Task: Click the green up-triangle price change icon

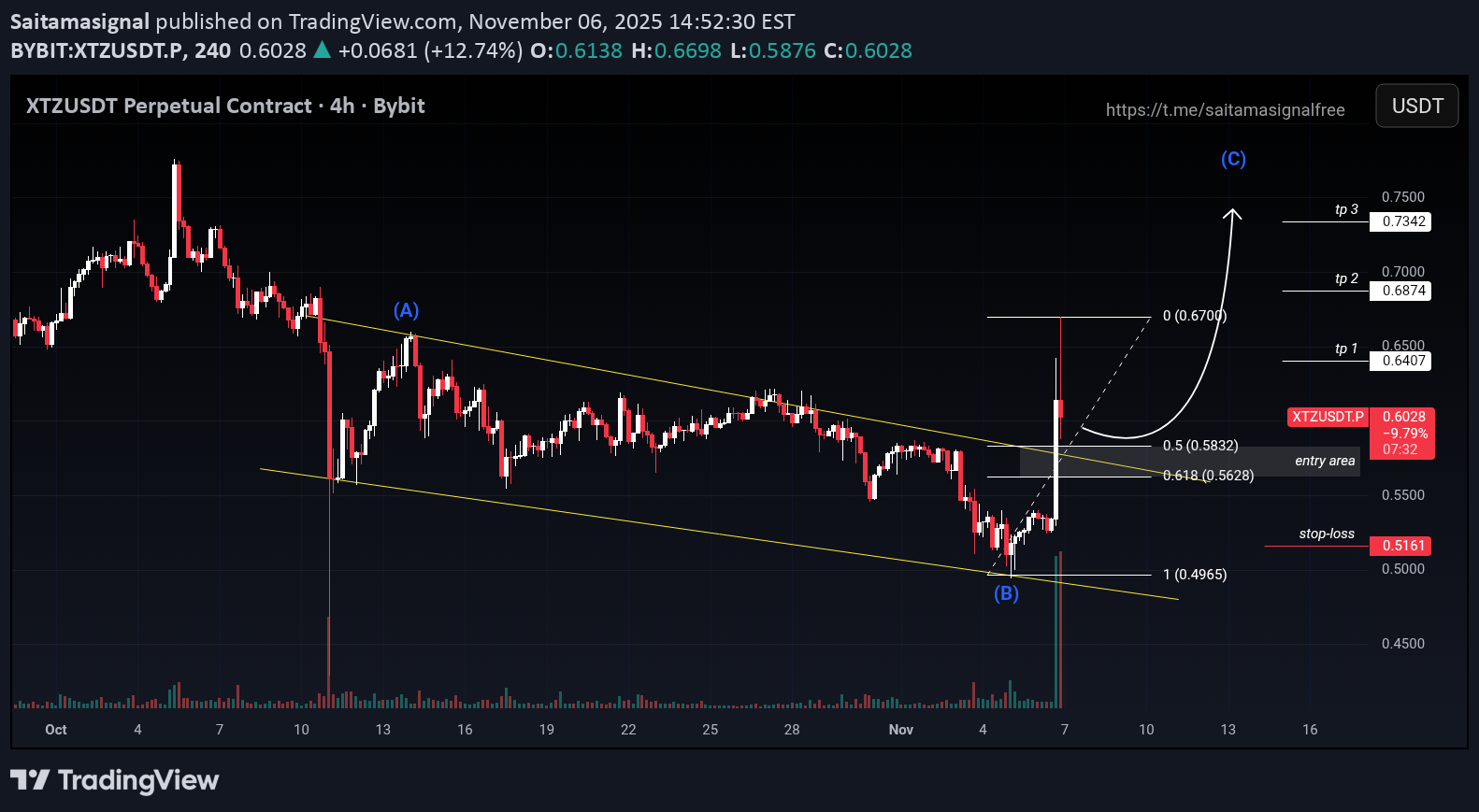Action: (x=322, y=50)
